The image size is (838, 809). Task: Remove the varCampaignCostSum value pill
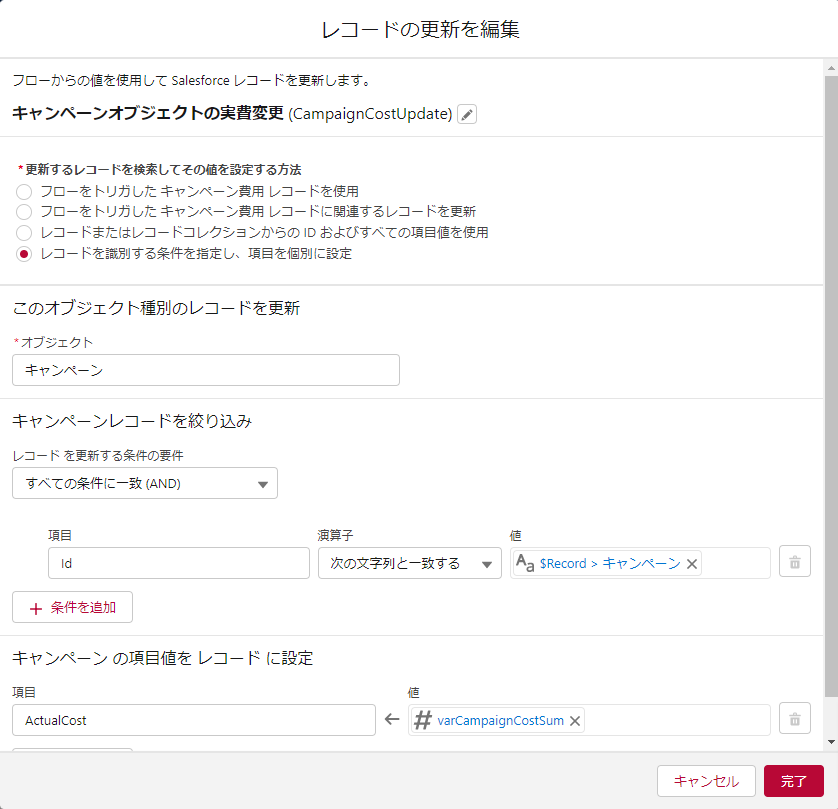tap(575, 720)
